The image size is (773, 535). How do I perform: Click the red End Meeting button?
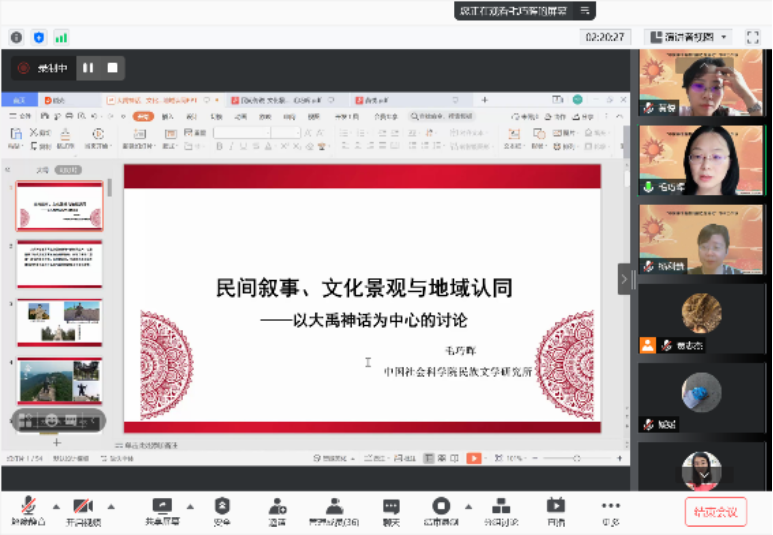click(x=715, y=511)
